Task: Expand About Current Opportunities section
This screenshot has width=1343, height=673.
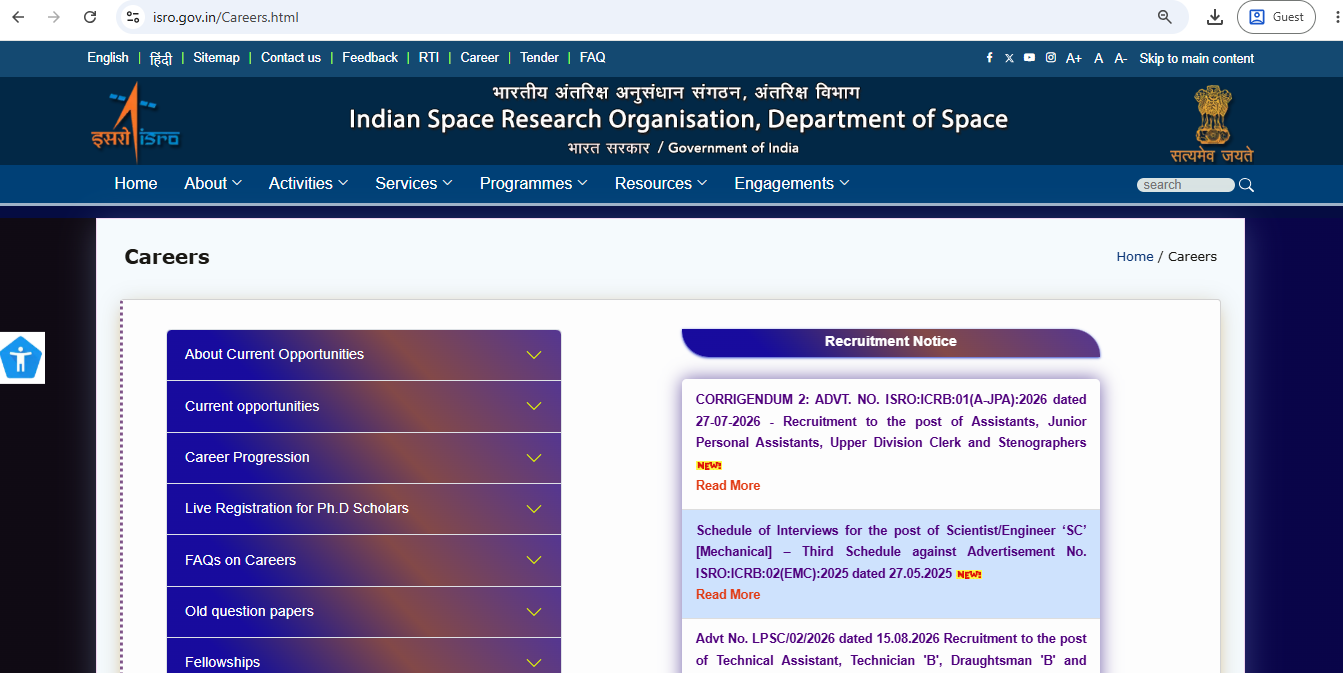Action: coord(364,355)
